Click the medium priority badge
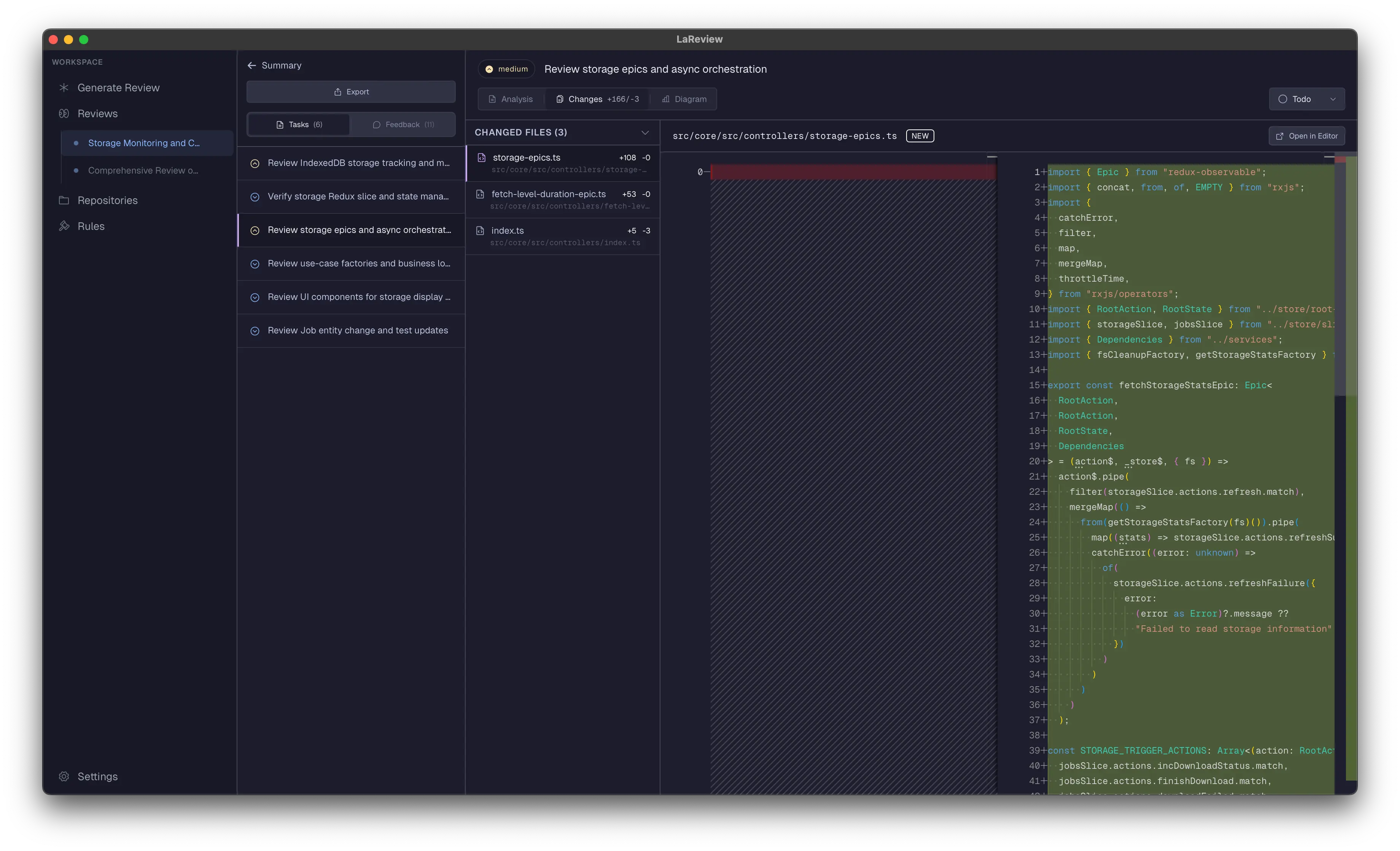Image resolution: width=1400 pixels, height=851 pixels. (x=506, y=69)
